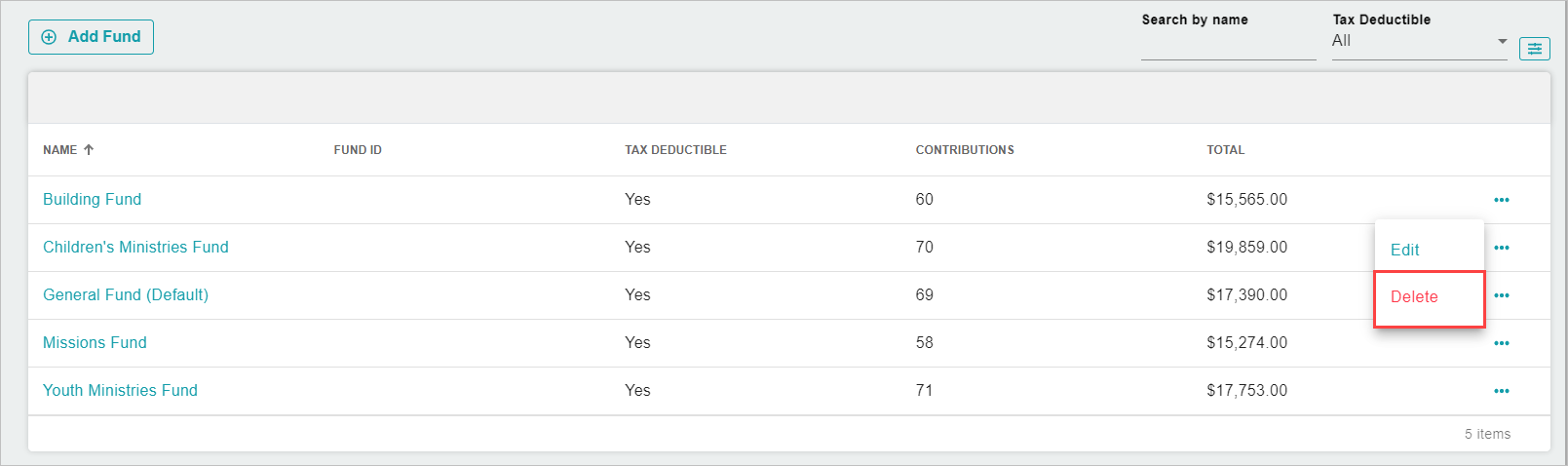Open the Building Fund link
Screen dimensions: 1568x466
point(92,199)
